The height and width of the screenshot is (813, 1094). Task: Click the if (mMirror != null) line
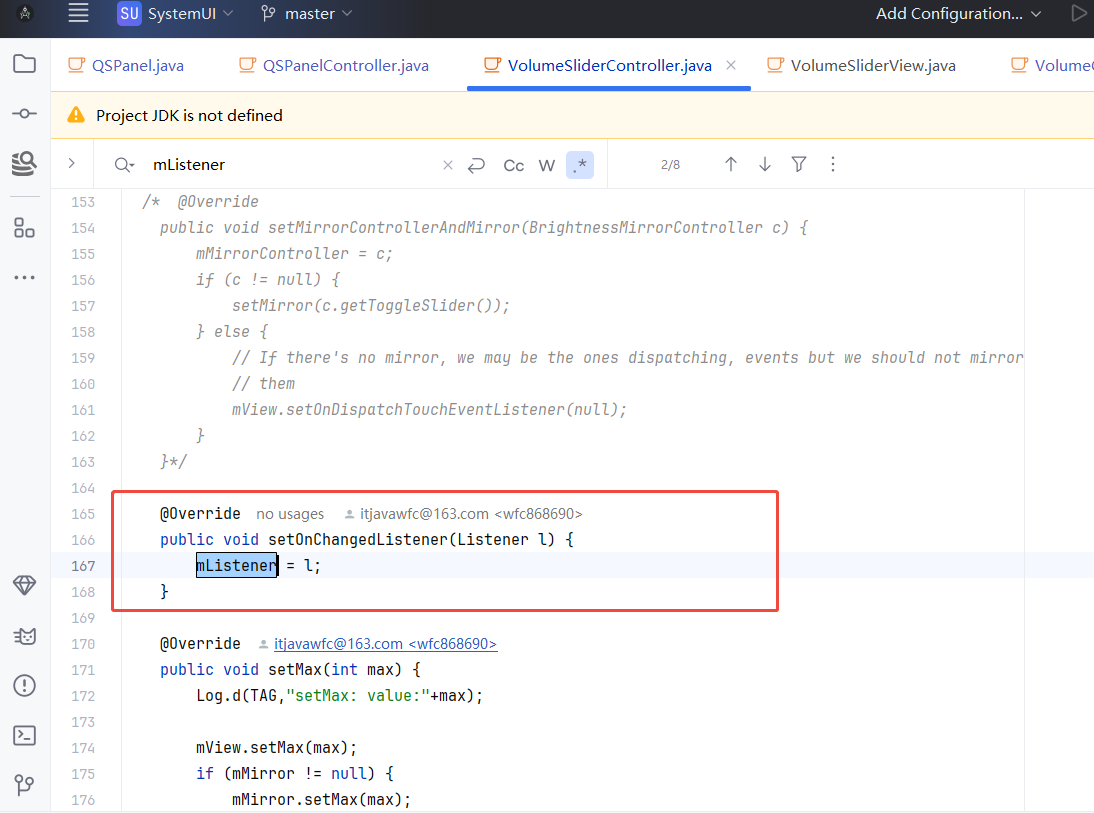(295, 773)
